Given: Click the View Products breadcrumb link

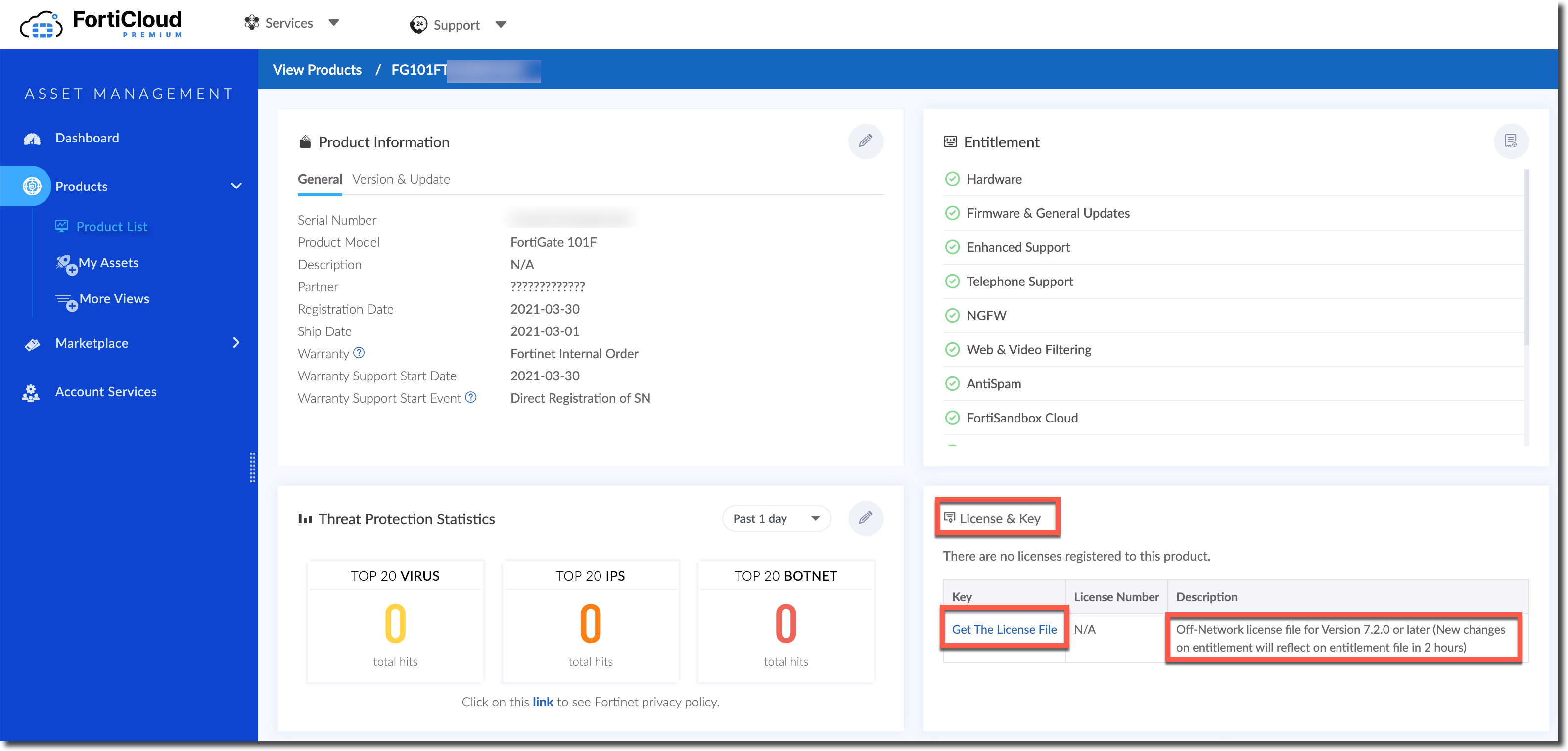Looking at the screenshot, I should point(317,70).
